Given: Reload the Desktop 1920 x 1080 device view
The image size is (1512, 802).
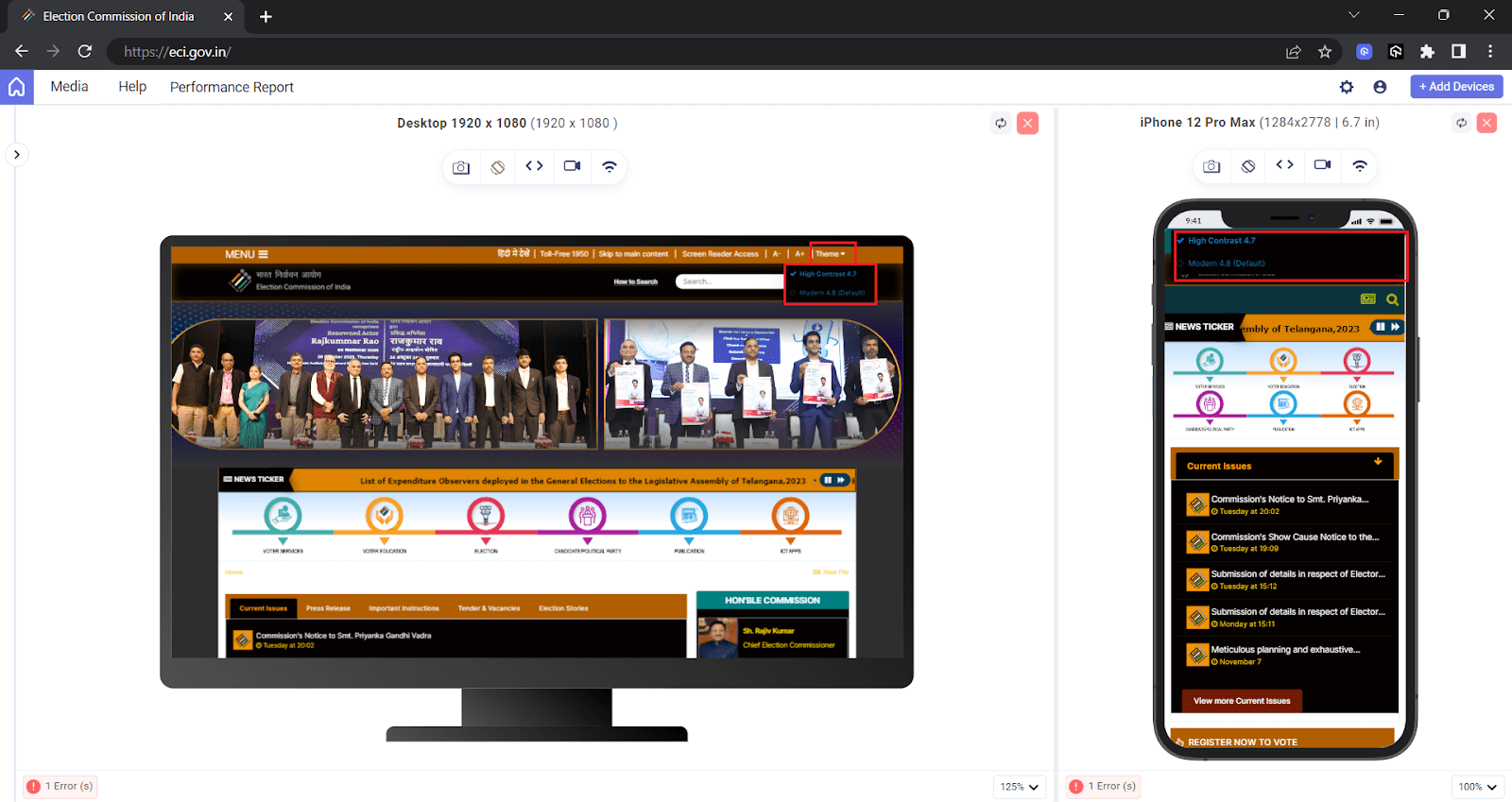Looking at the screenshot, I should [x=1001, y=123].
